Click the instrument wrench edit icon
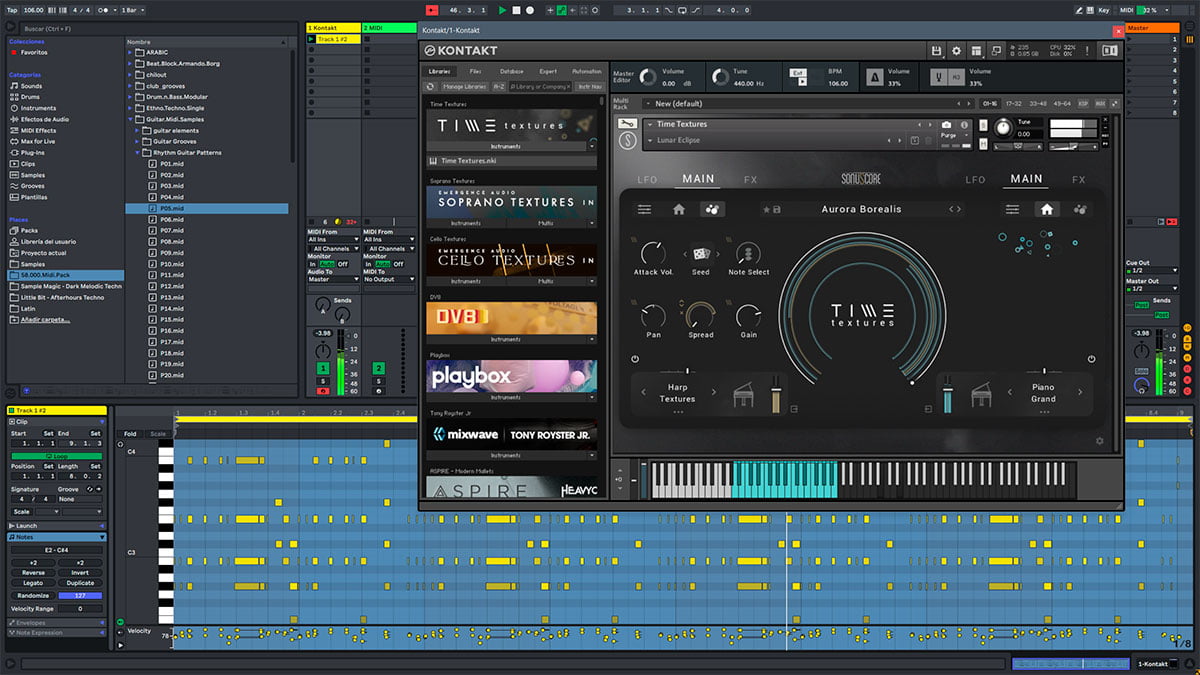Viewport: 1200px width, 675px height. pyautogui.click(x=627, y=124)
